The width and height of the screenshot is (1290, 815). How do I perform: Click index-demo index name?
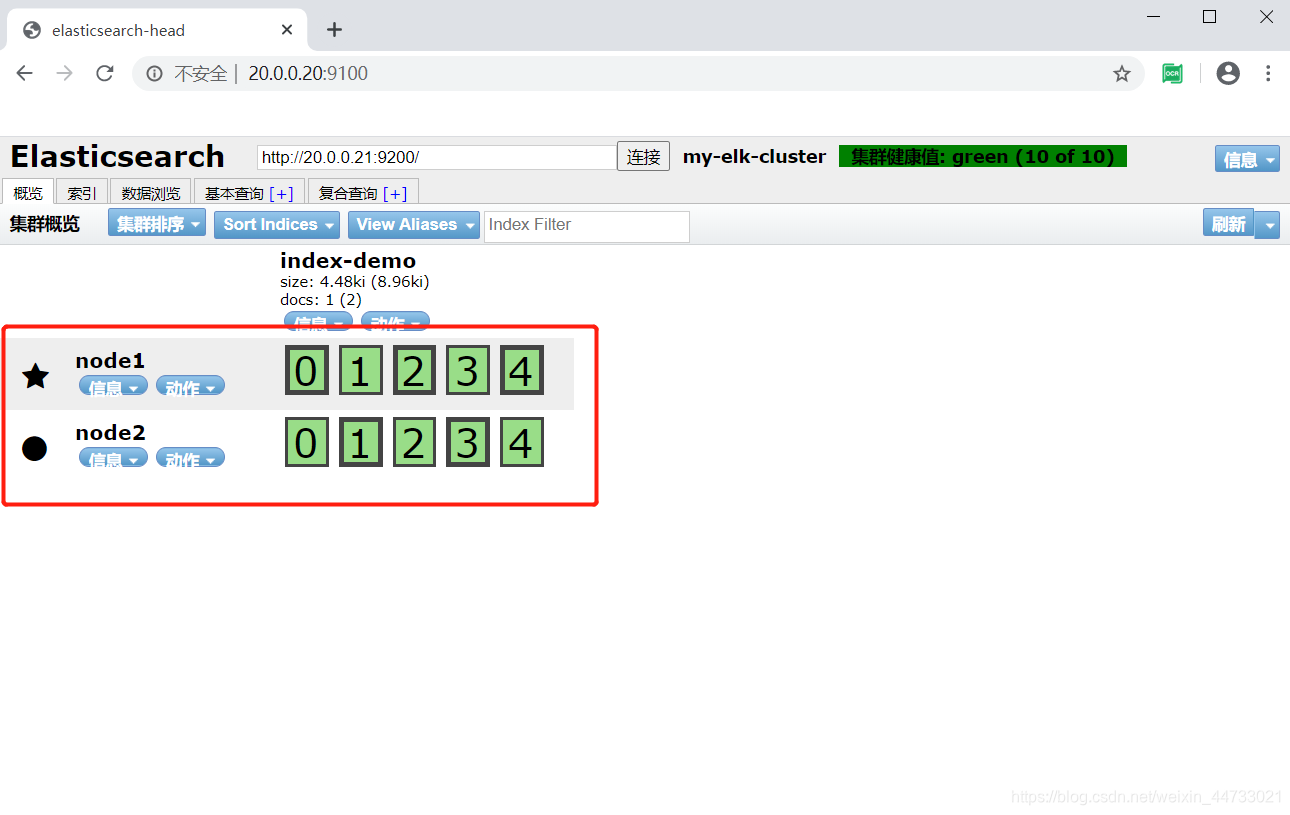[x=348, y=261]
